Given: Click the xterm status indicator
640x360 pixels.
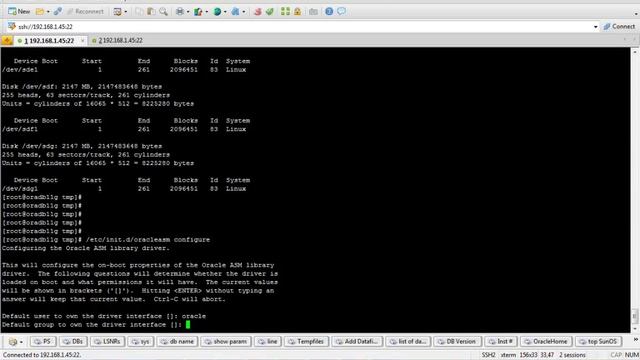Looking at the screenshot, I should 508,355.
